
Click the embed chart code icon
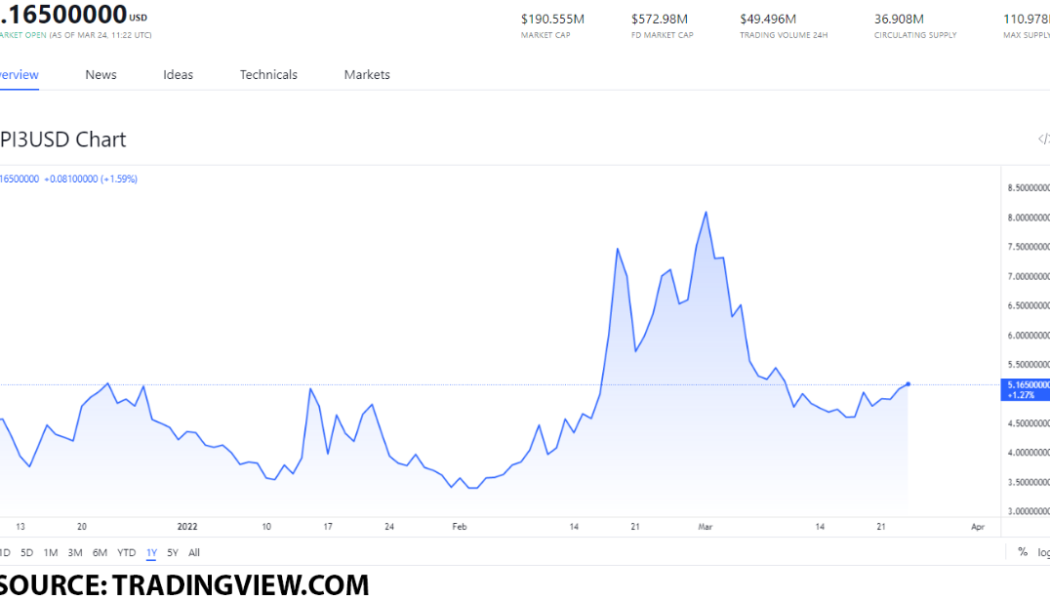click(x=1042, y=139)
